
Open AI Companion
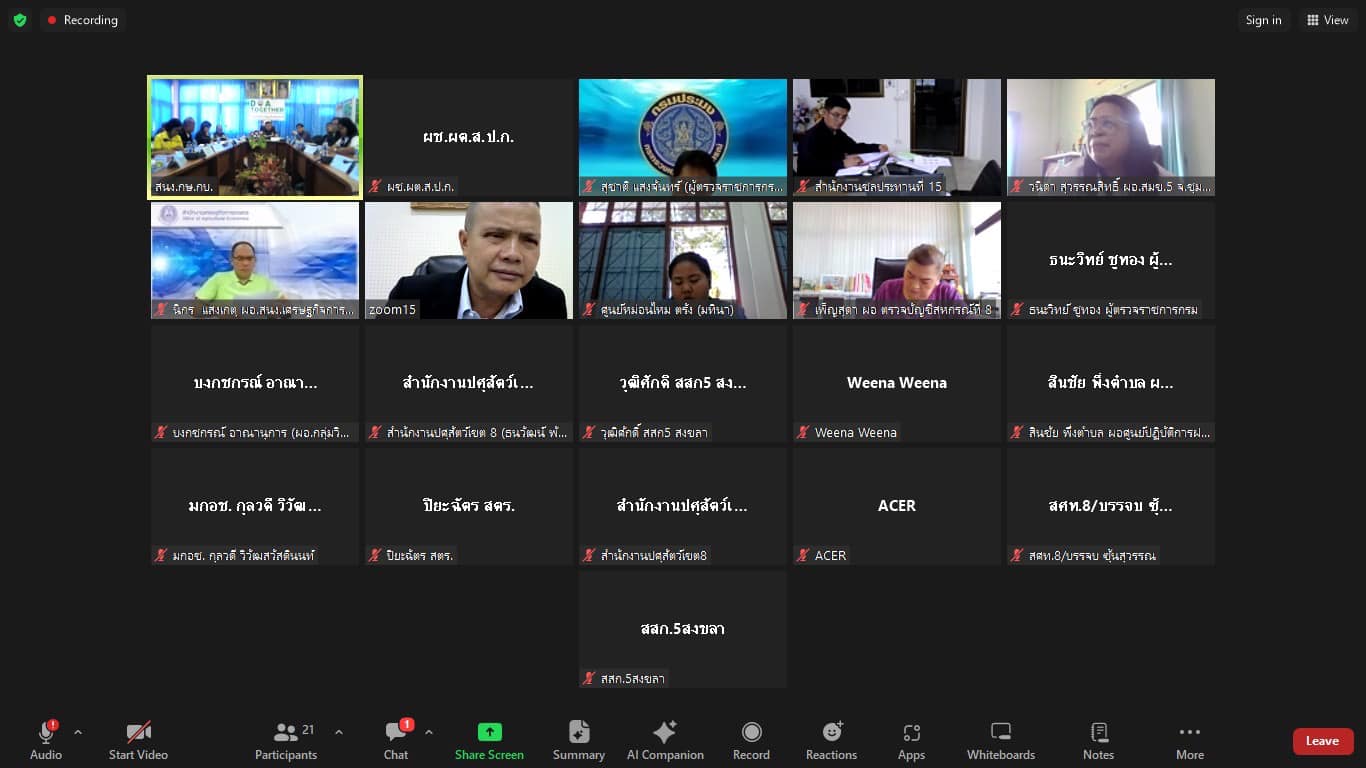click(x=665, y=741)
